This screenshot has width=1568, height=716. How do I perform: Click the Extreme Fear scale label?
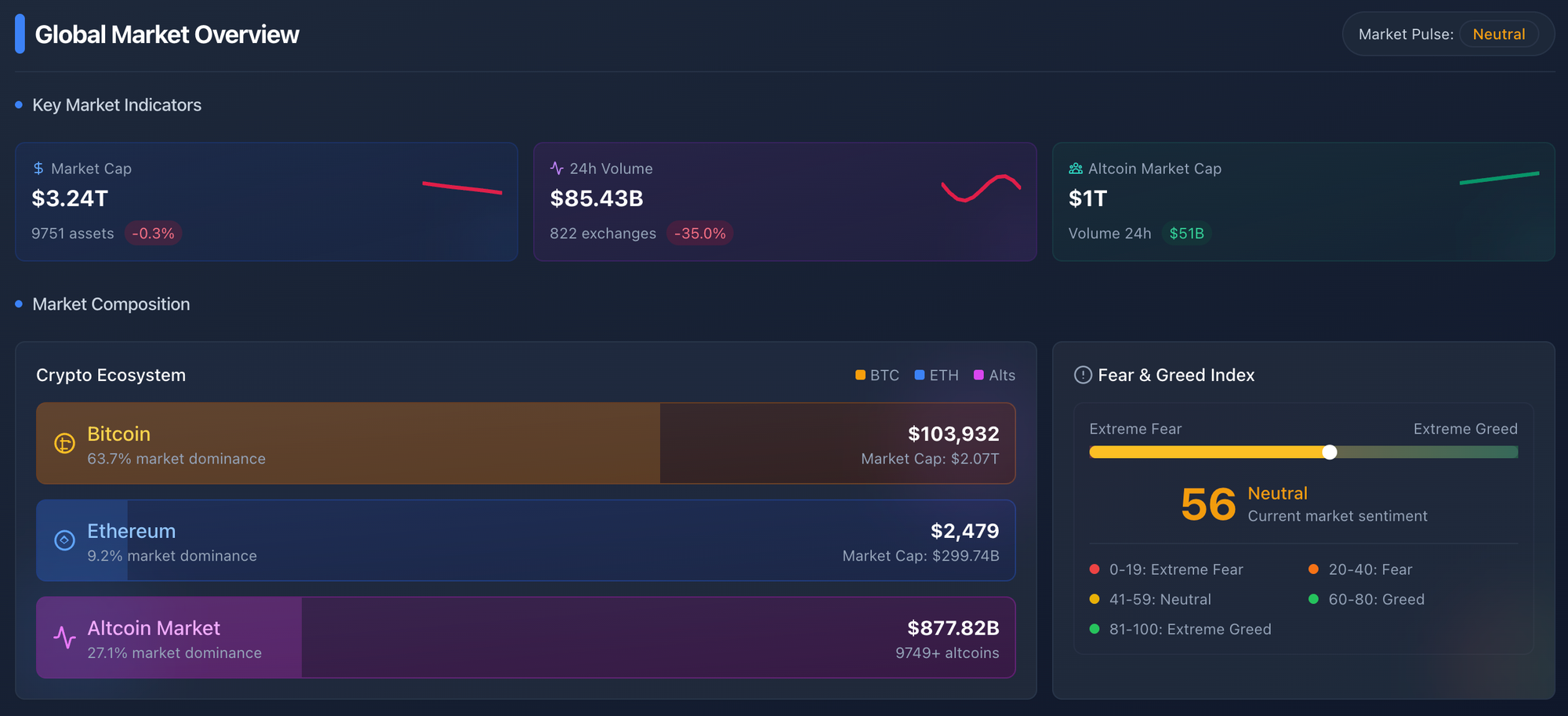tap(1135, 429)
